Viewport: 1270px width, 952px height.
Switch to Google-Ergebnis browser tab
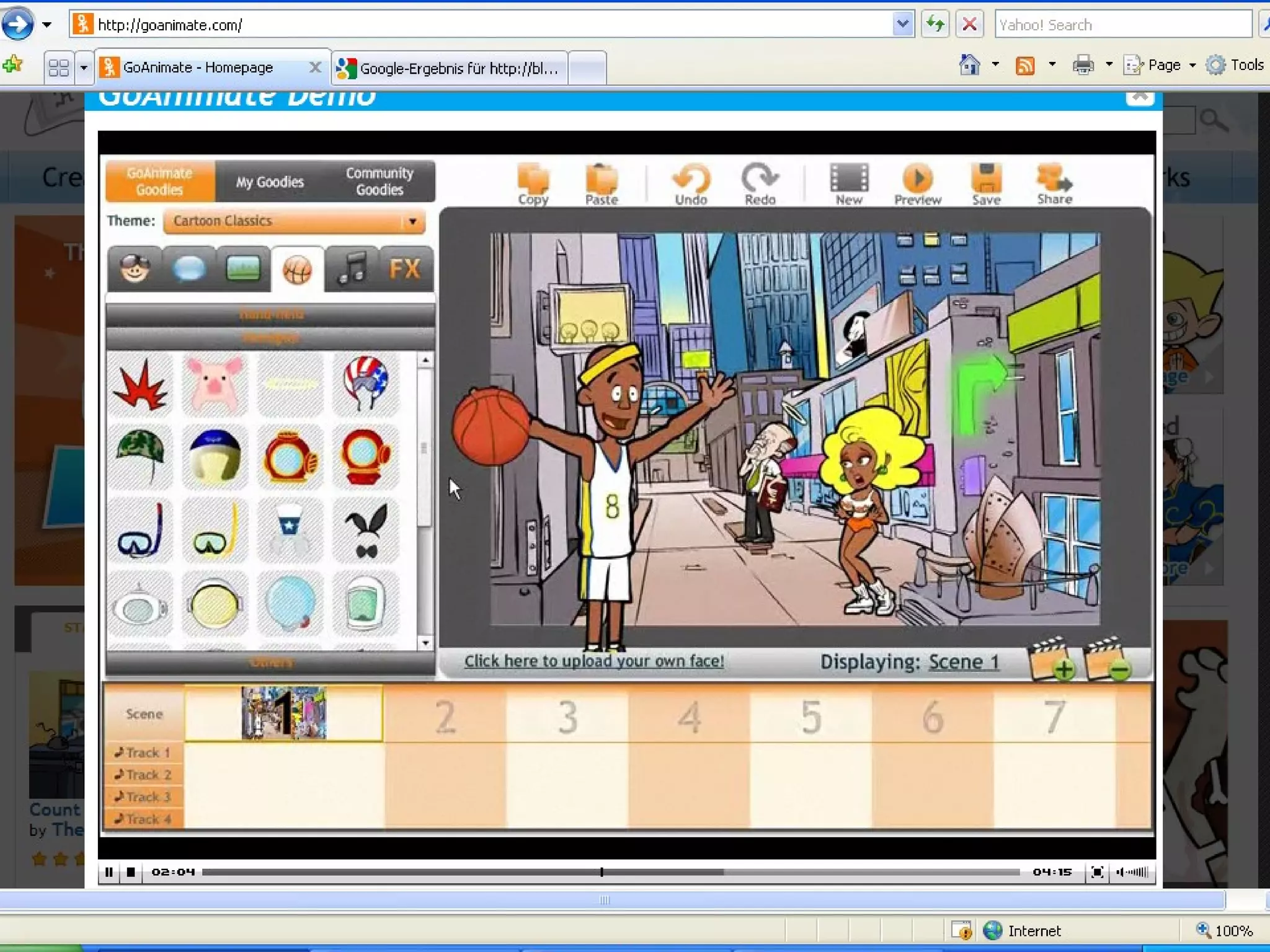(x=450, y=68)
